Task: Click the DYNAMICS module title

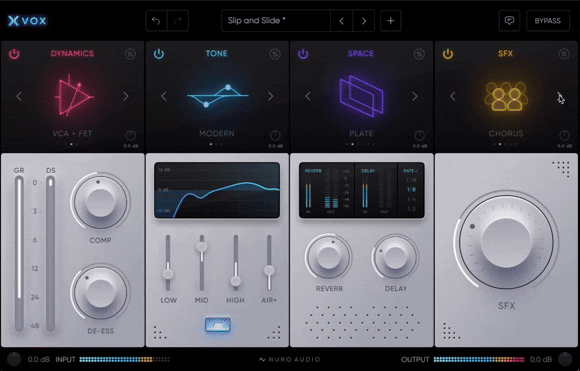Action: coord(72,54)
